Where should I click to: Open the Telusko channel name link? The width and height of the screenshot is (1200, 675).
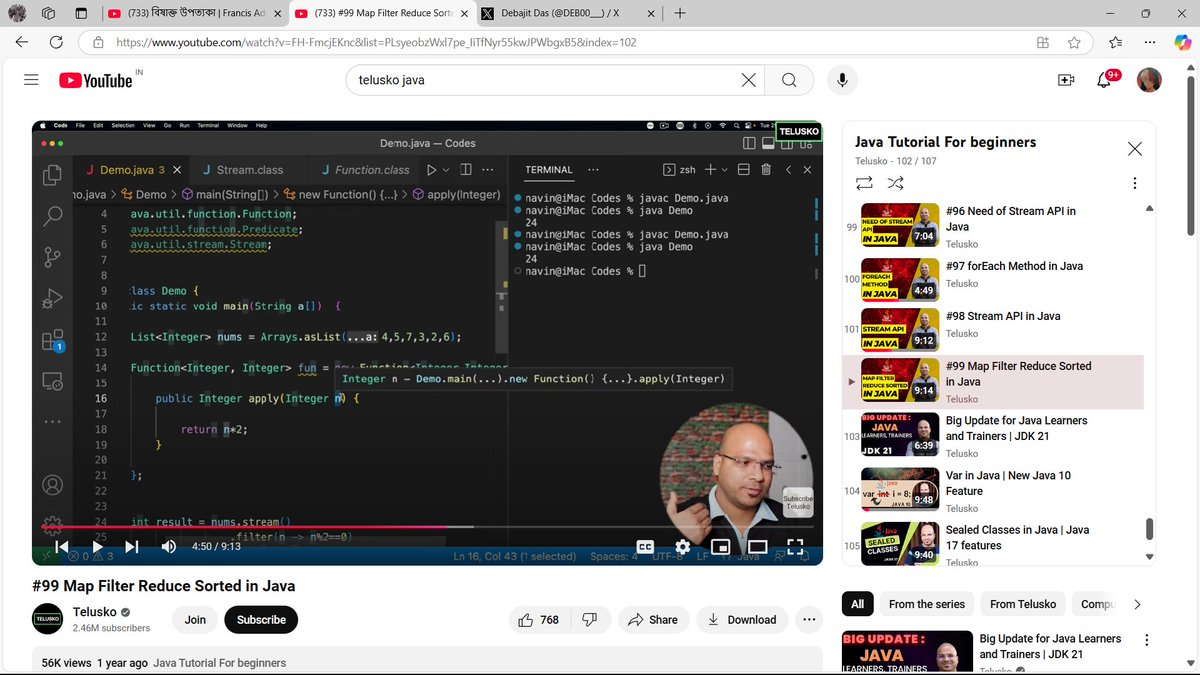(95, 612)
